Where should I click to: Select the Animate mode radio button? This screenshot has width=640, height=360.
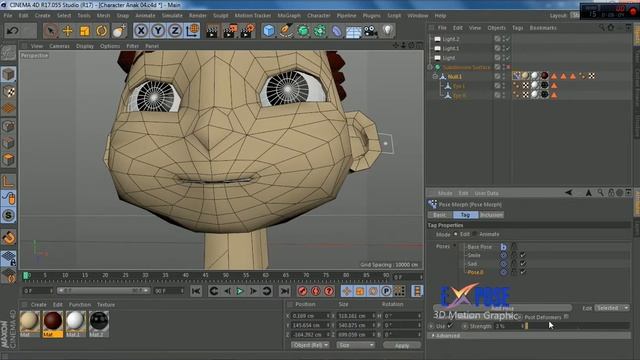475,234
